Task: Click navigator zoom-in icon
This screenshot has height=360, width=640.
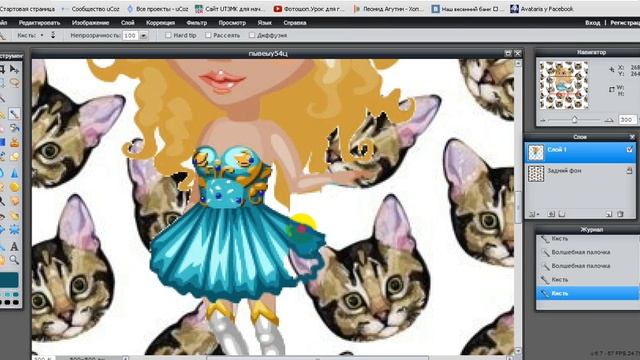Action: [609, 120]
